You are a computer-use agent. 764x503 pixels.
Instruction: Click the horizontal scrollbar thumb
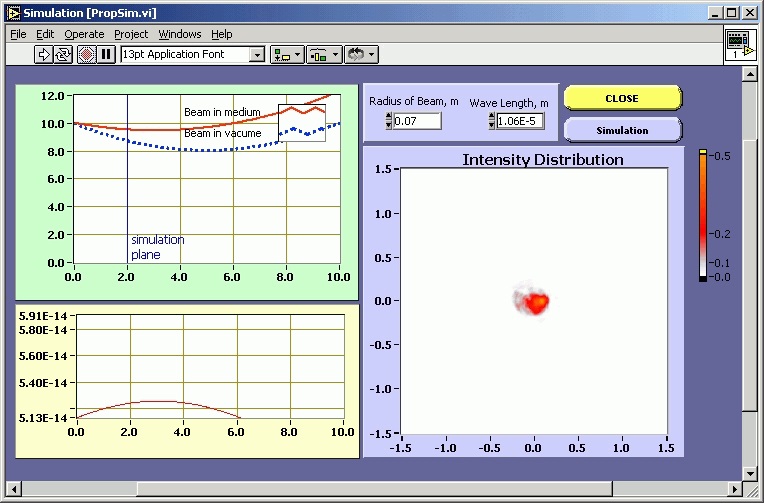[375, 489]
